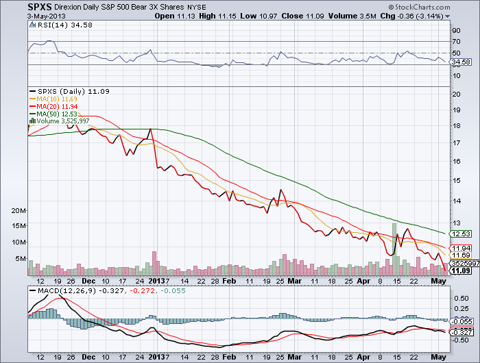Click the High 11.15 value

point(218,16)
